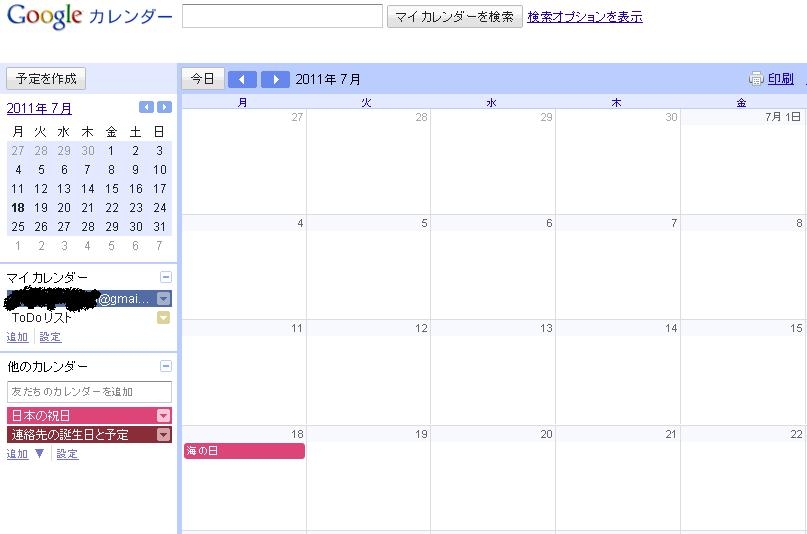Select day 9 in the mini calendar
This screenshot has width=807, height=534.
(135, 170)
